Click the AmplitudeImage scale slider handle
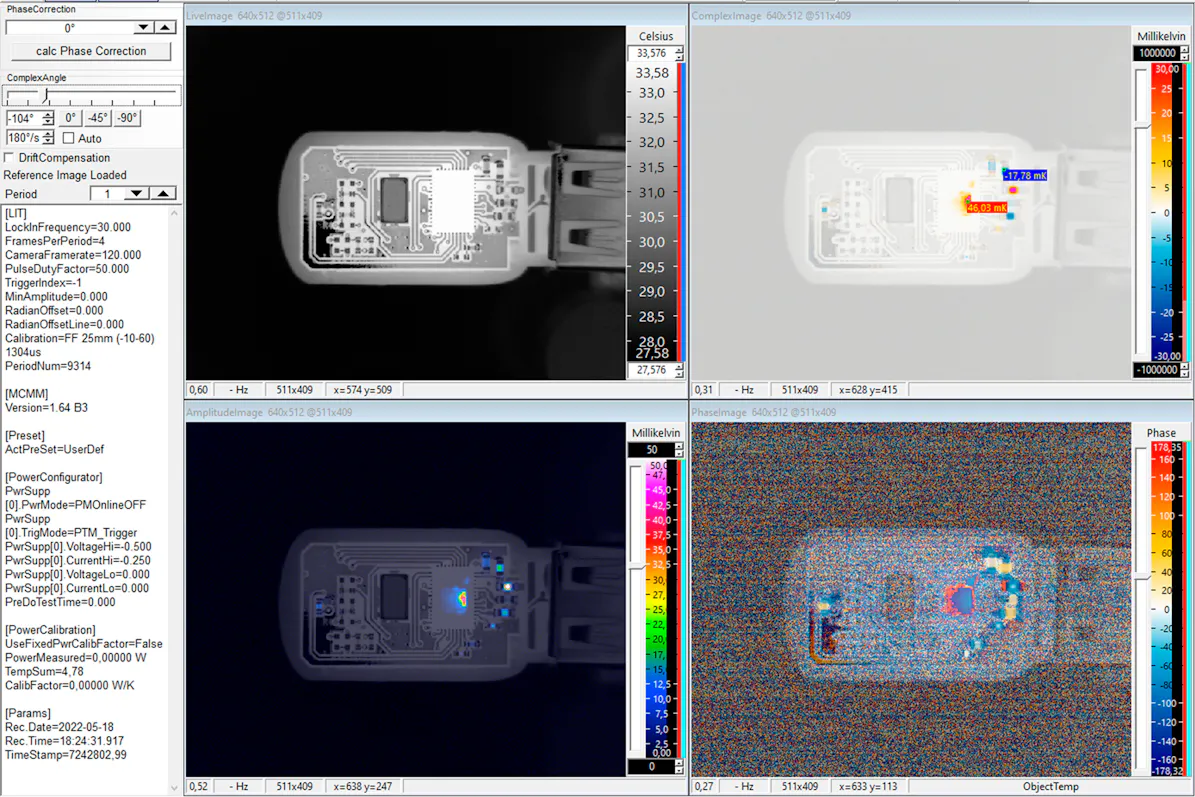This screenshot has height=797, width=1195. click(x=637, y=566)
